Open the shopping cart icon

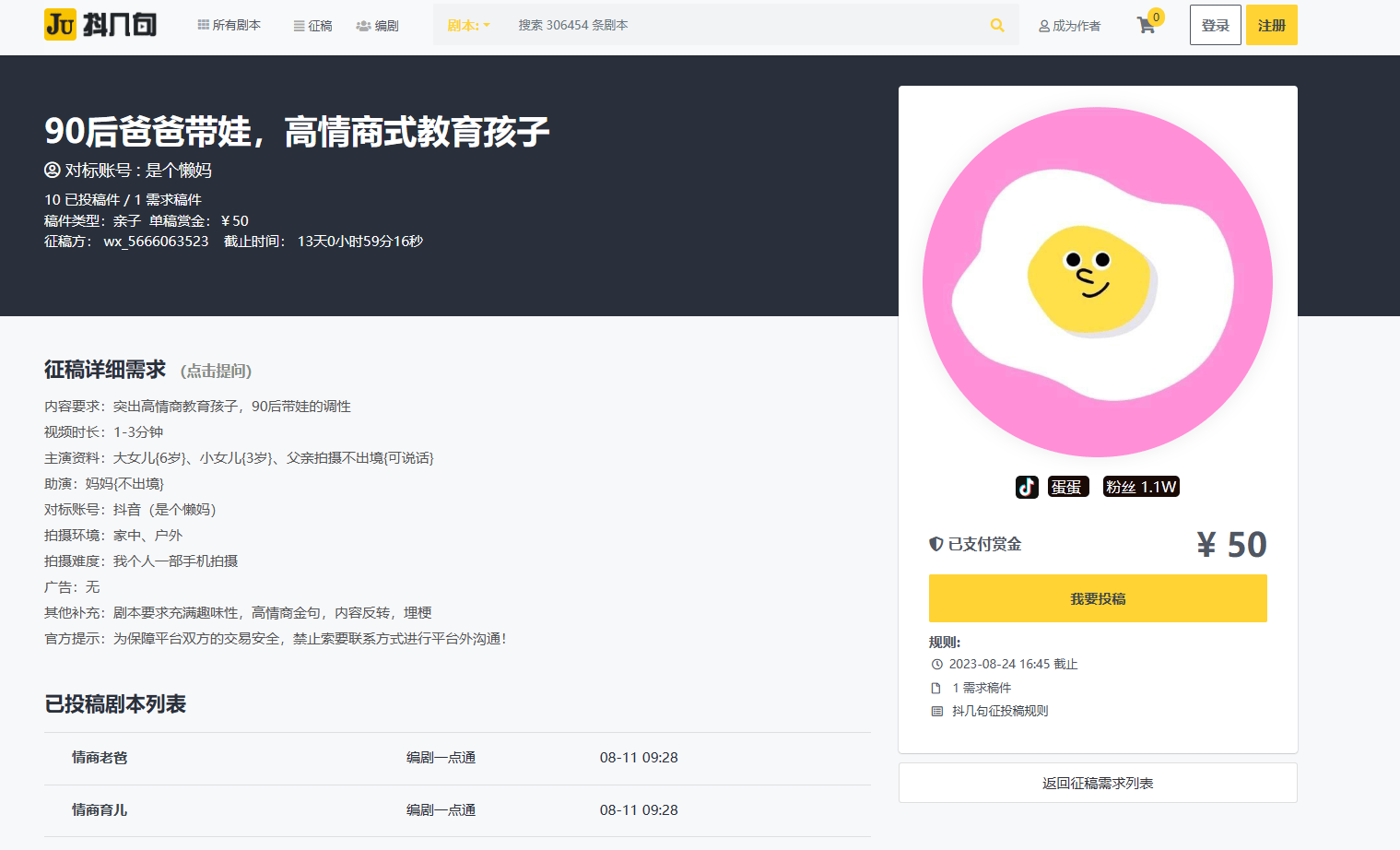click(x=1146, y=26)
